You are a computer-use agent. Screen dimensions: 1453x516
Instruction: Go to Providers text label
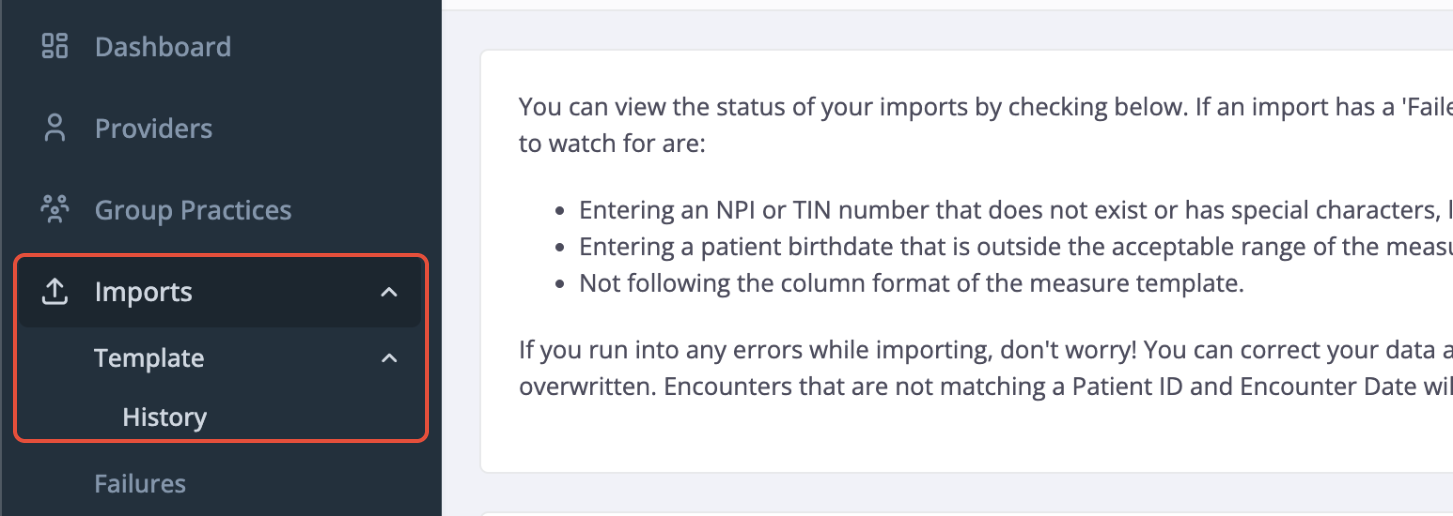coord(154,128)
